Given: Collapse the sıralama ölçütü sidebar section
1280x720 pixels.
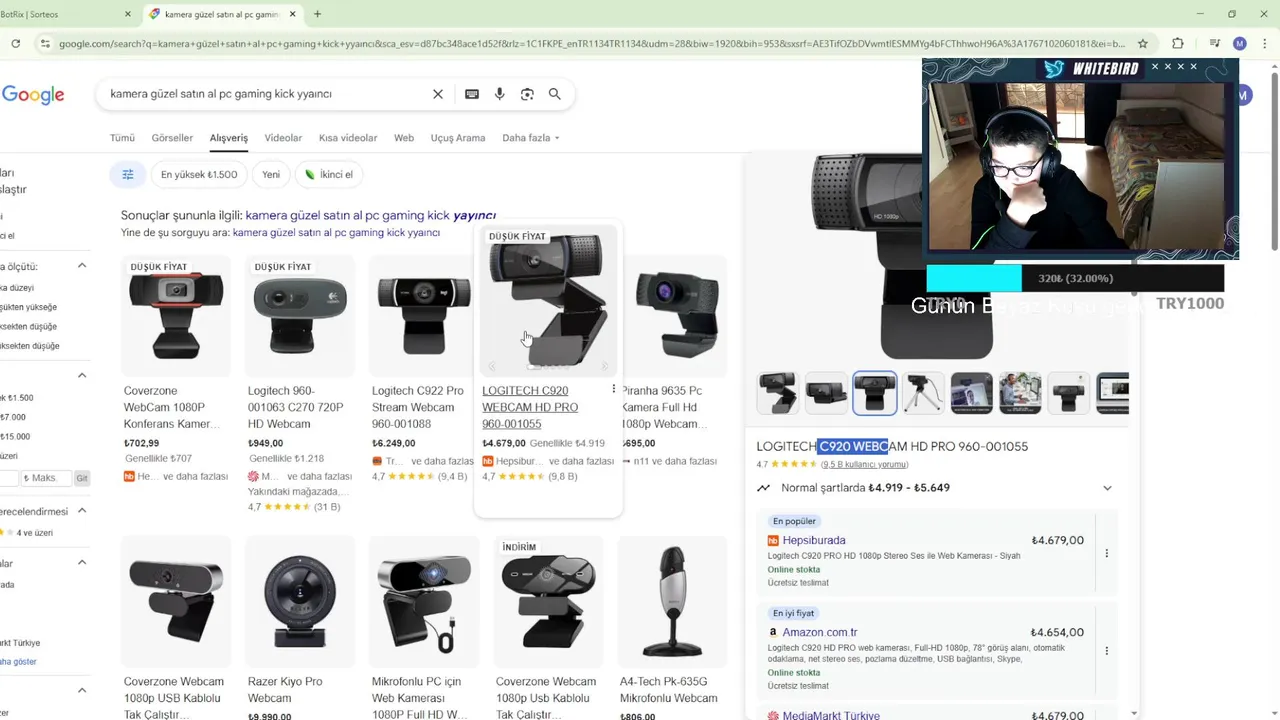Looking at the screenshot, I should tap(82, 266).
